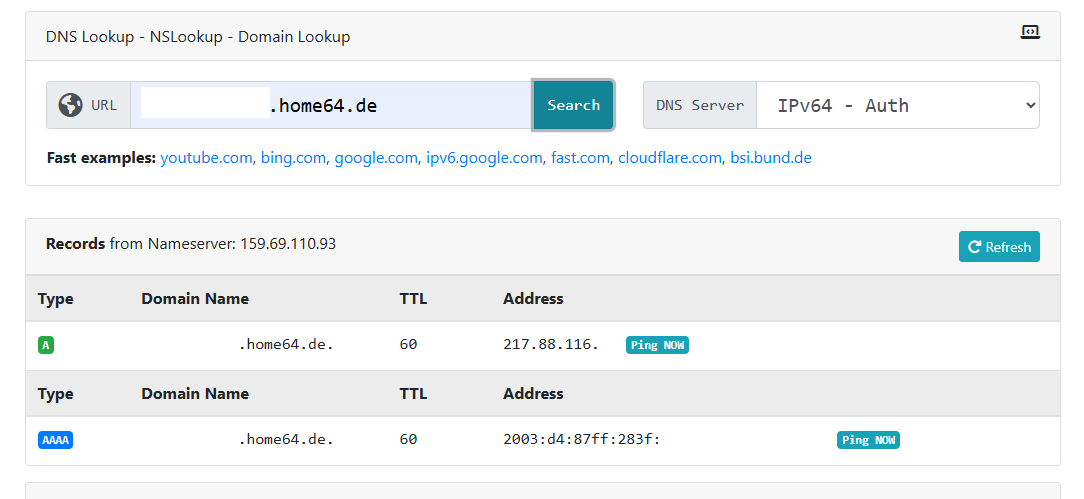Screen dimensions: 1084x499
Task: Open the google.com fast example
Action: [376, 158]
